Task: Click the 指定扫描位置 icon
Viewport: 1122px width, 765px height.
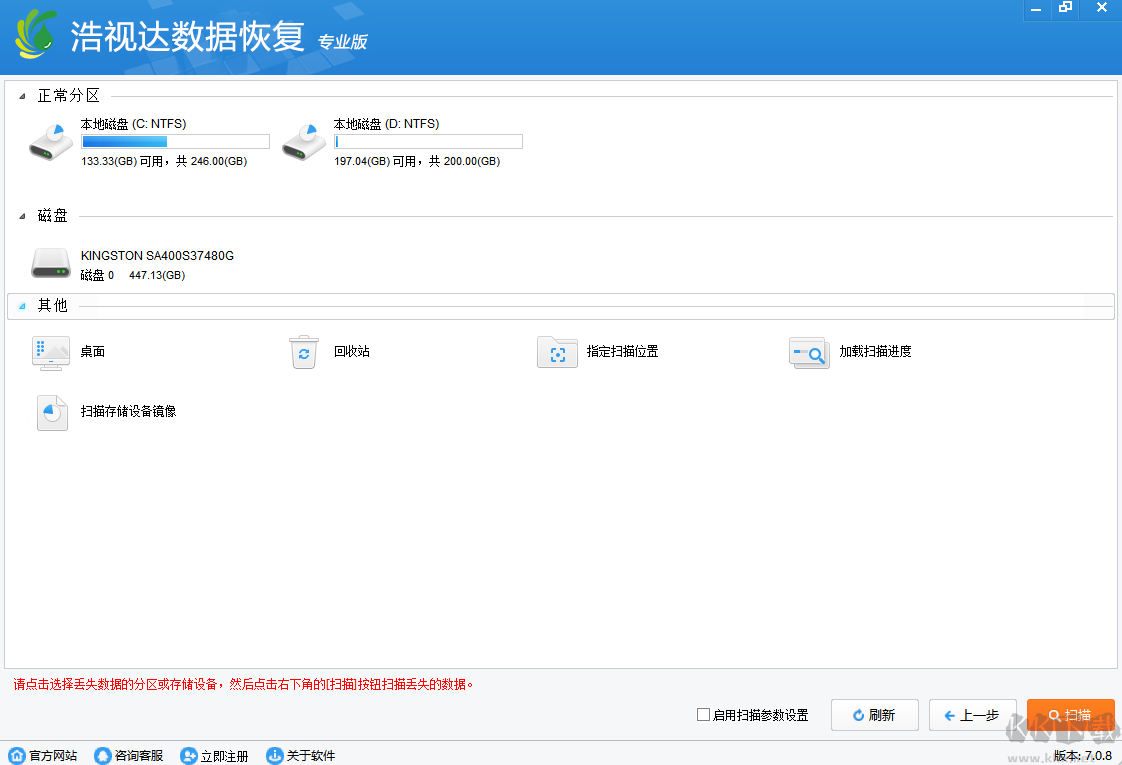Action: pyautogui.click(x=557, y=353)
